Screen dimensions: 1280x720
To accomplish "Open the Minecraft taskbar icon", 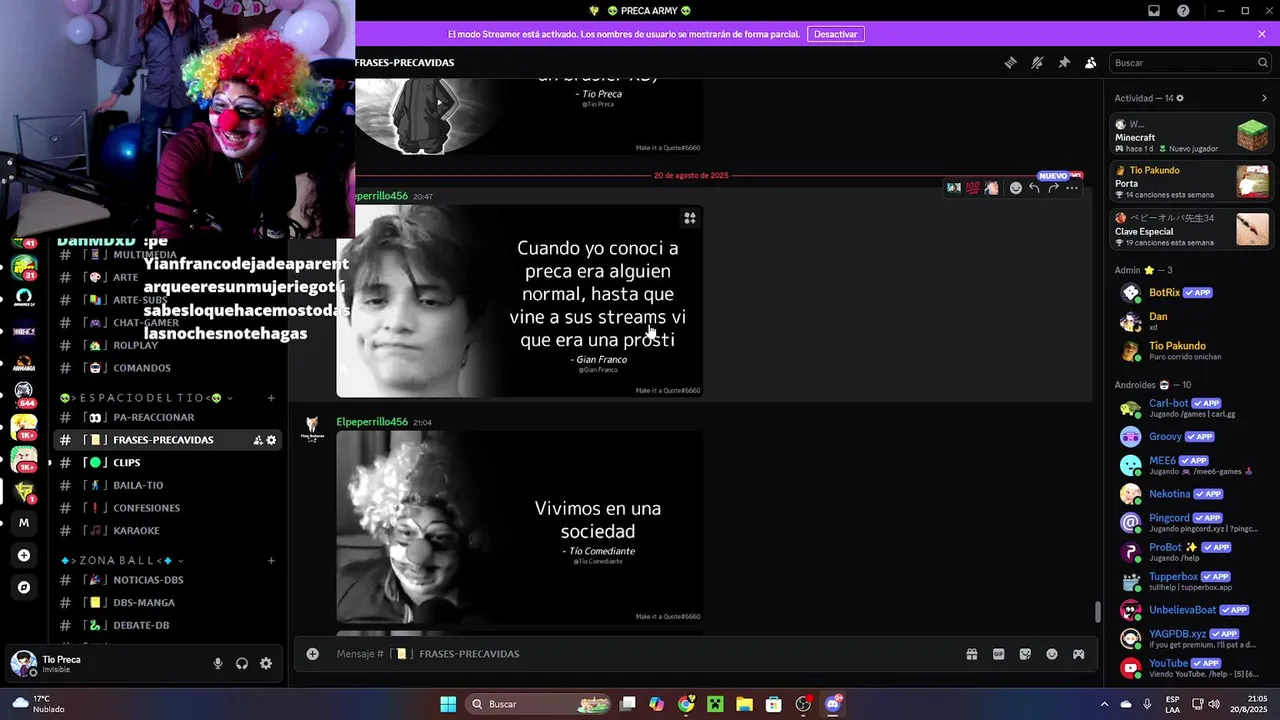I will point(715,704).
